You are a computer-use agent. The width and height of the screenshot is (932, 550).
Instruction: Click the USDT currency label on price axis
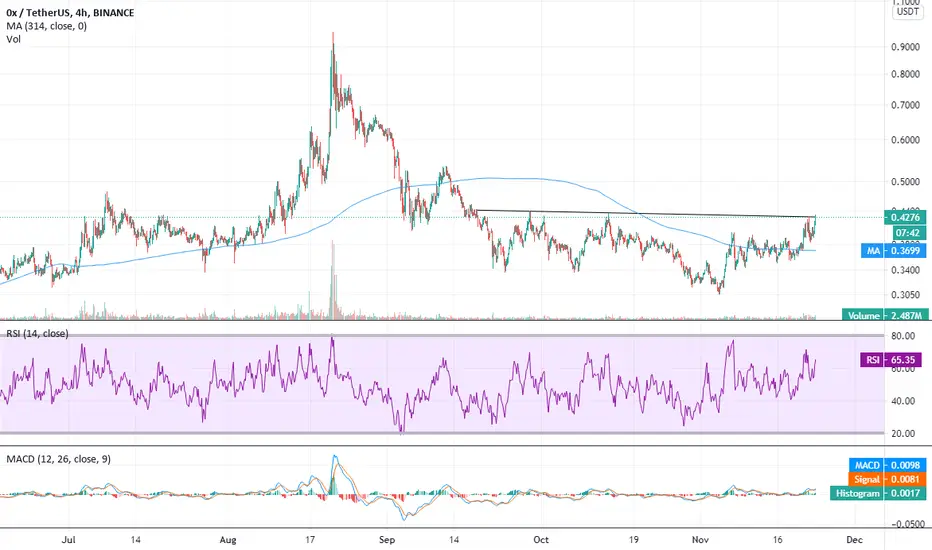tap(908, 11)
